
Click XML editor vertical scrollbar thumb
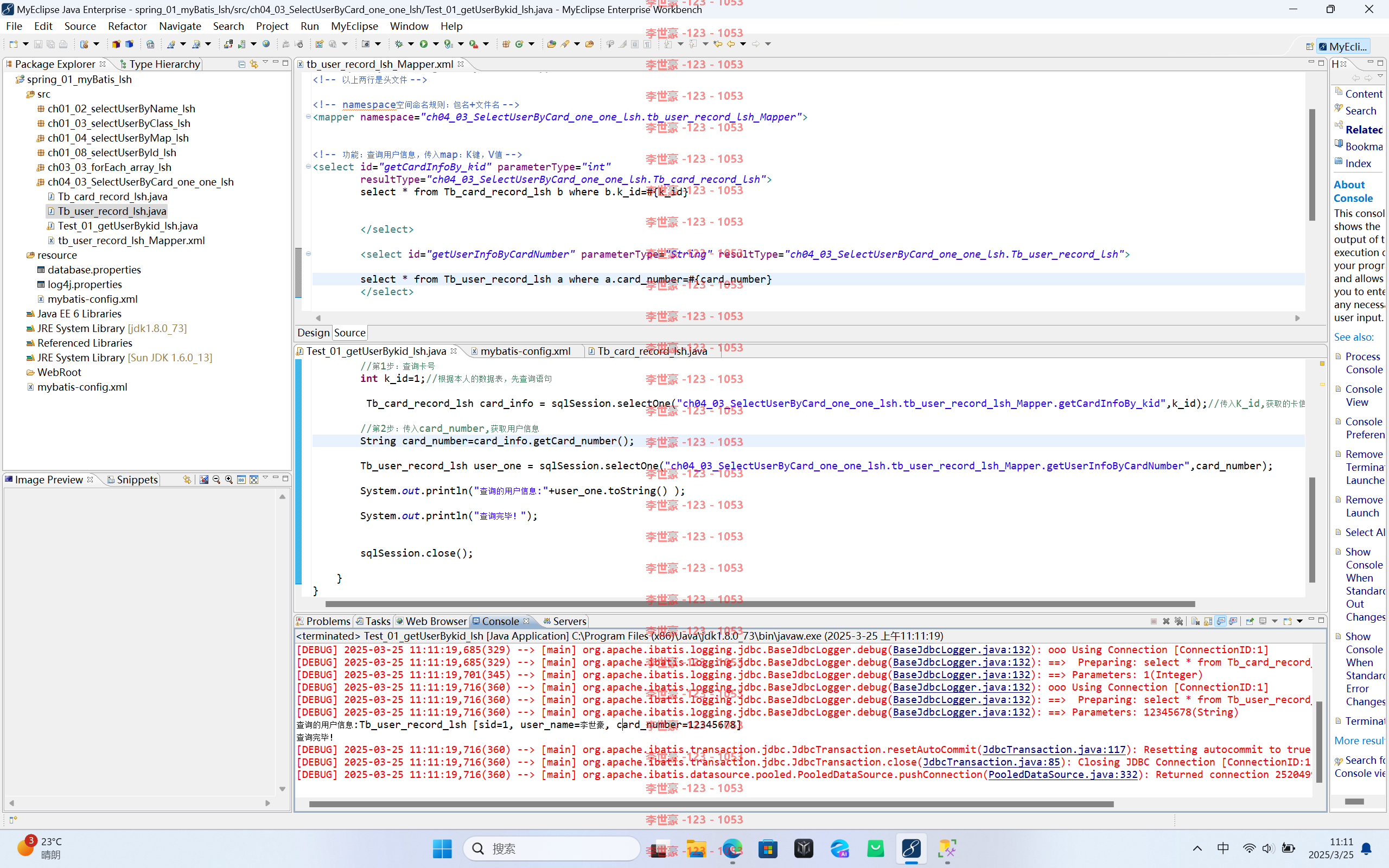coord(1311,165)
